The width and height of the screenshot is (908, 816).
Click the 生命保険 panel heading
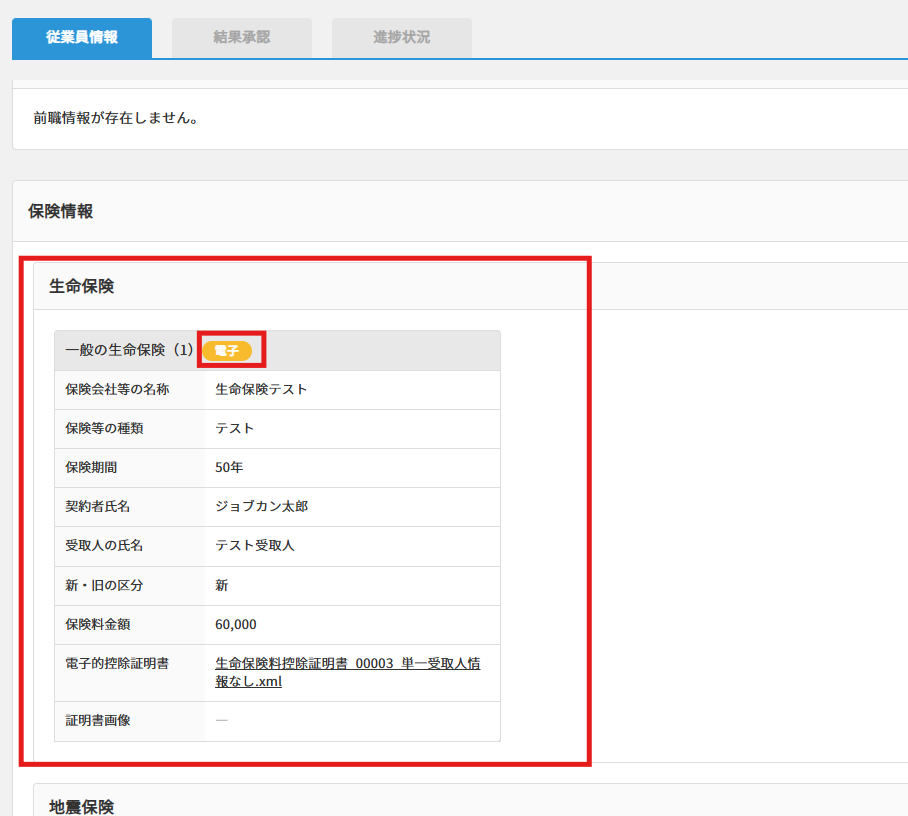[82, 286]
